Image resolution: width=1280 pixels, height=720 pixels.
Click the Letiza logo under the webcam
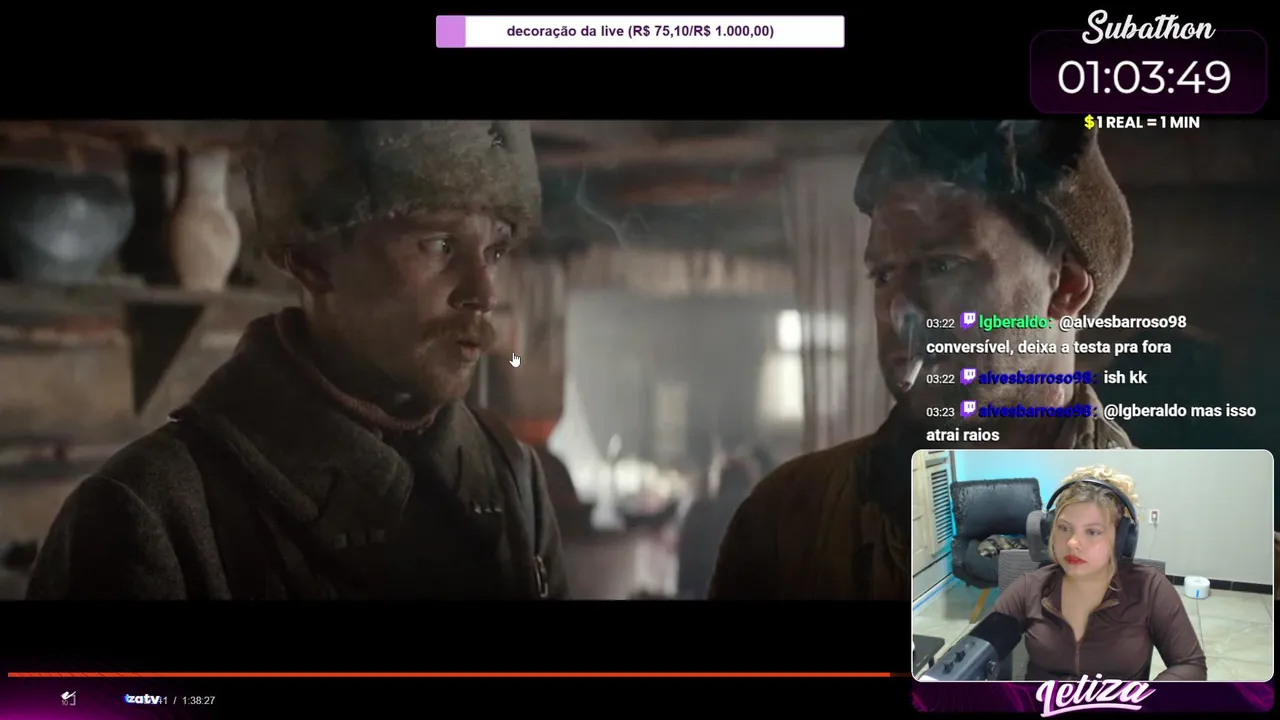pyautogui.click(x=1095, y=697)
